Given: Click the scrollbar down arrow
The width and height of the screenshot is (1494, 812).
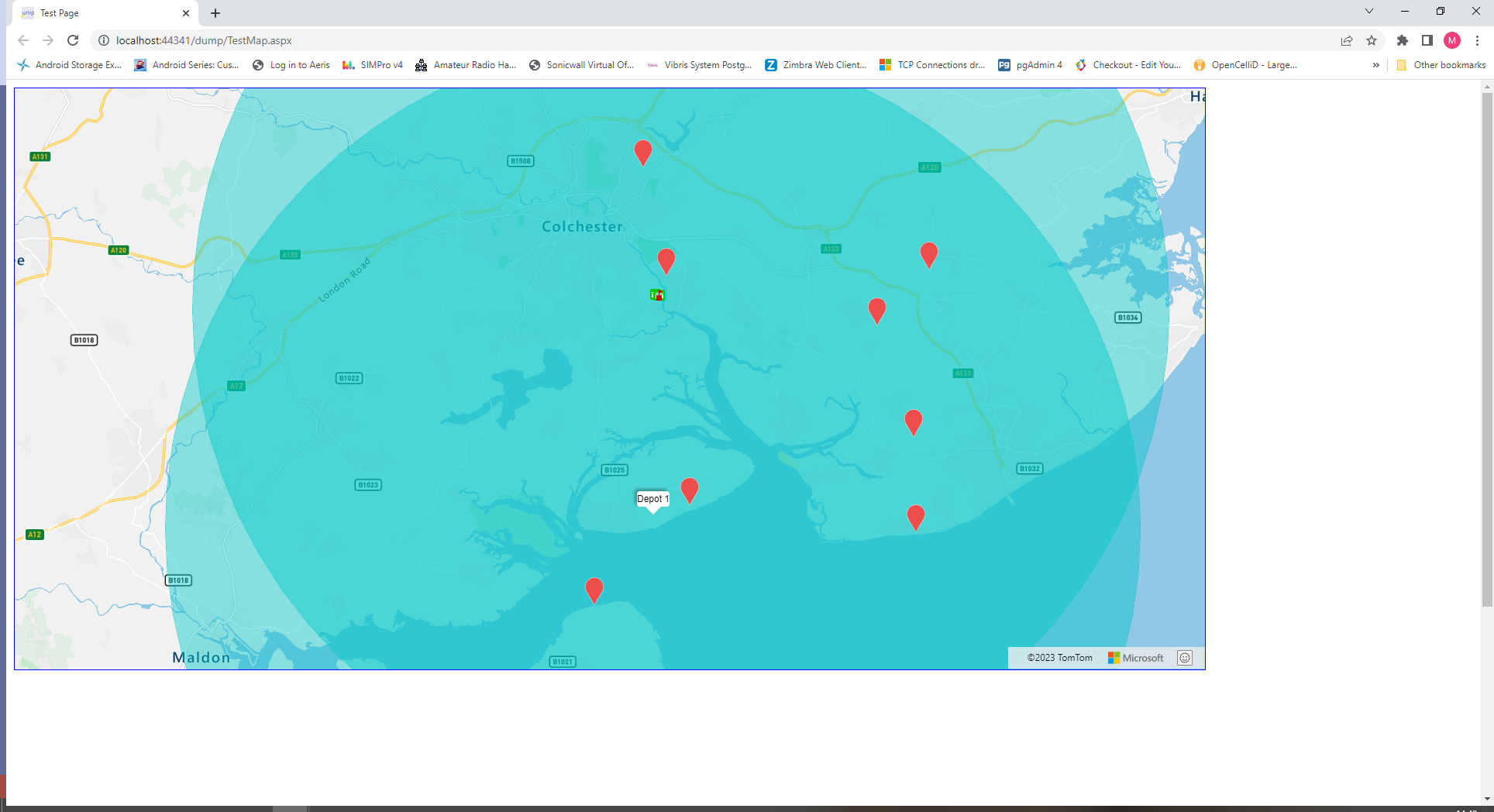Looking at the screenshot, I should tap(1487, 799).
